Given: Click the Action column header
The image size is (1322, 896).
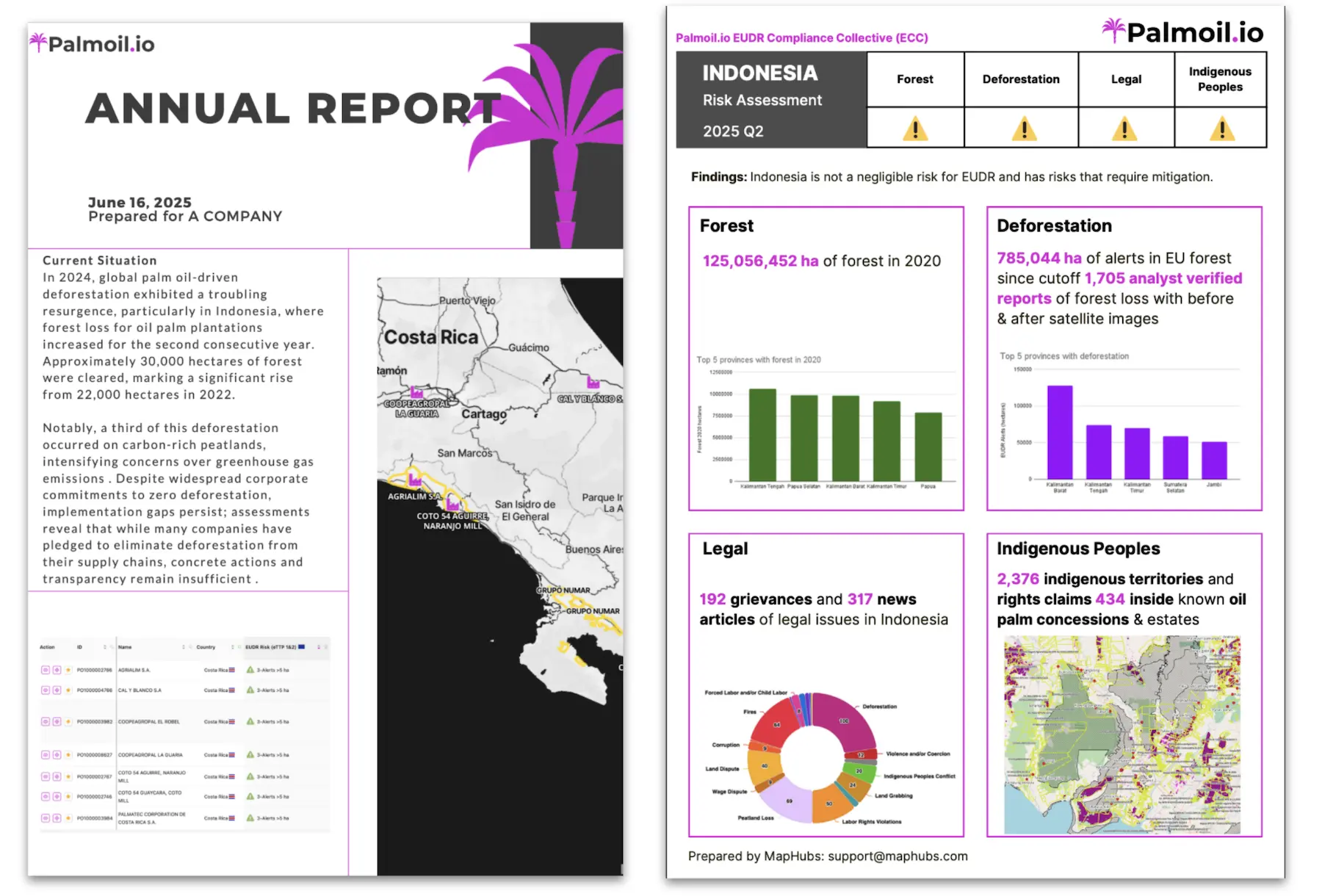Looking at the screenshot, I should point(46,647).
